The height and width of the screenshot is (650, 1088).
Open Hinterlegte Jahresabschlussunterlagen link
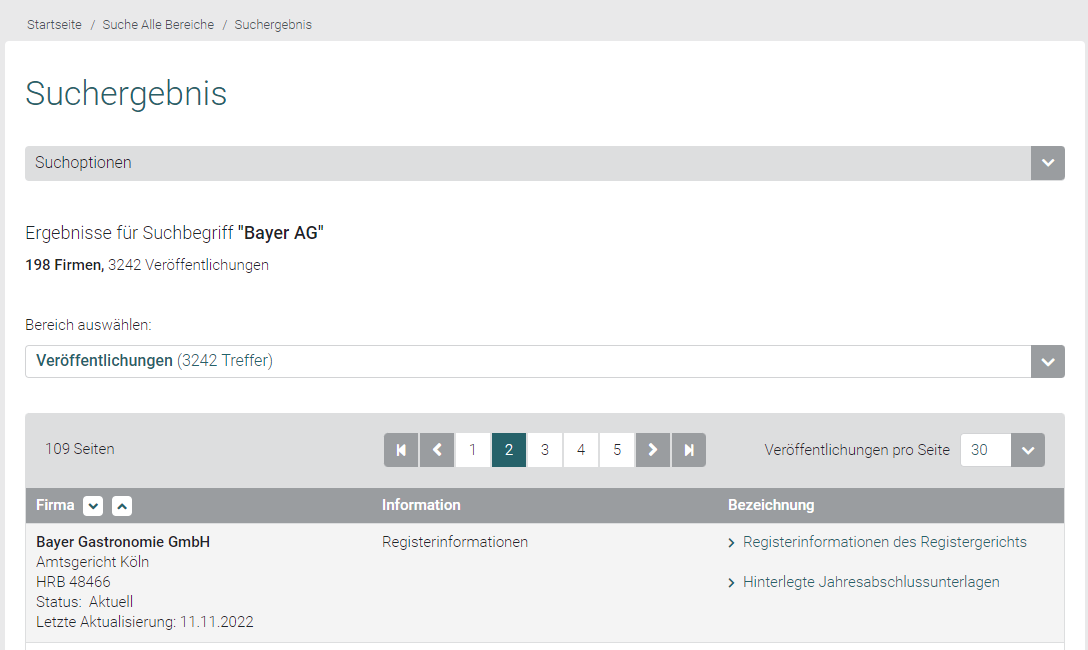[870, 582]
